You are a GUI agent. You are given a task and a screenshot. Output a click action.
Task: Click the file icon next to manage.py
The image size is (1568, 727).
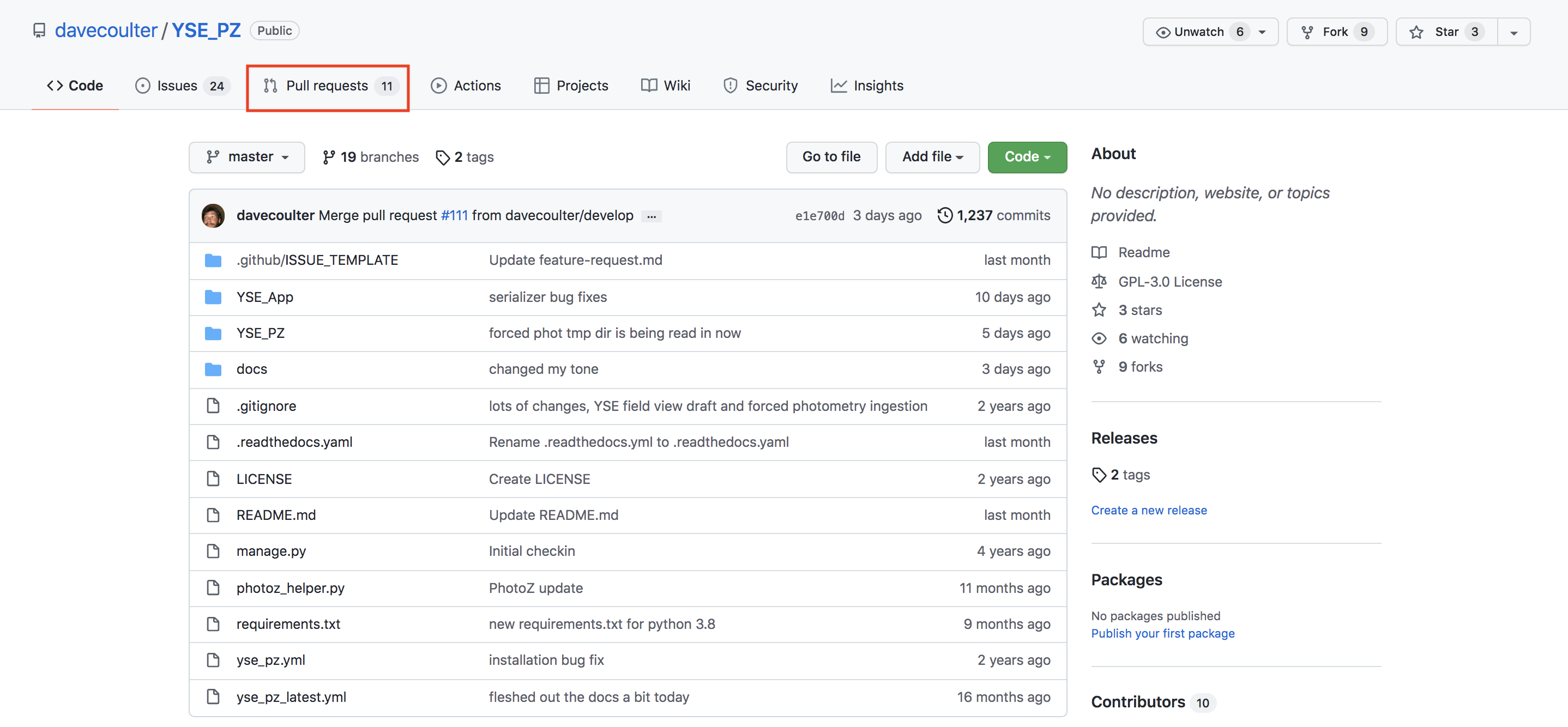[x=213, y=551]
